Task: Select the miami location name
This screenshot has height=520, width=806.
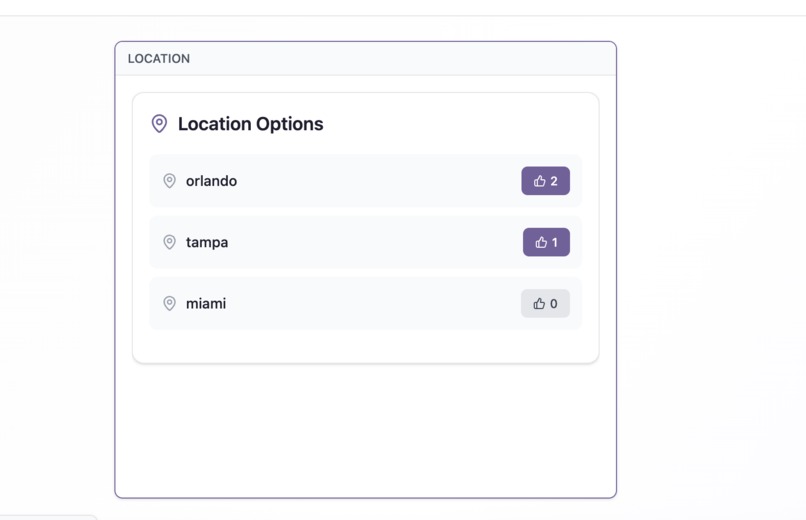Action: point(206,304)
